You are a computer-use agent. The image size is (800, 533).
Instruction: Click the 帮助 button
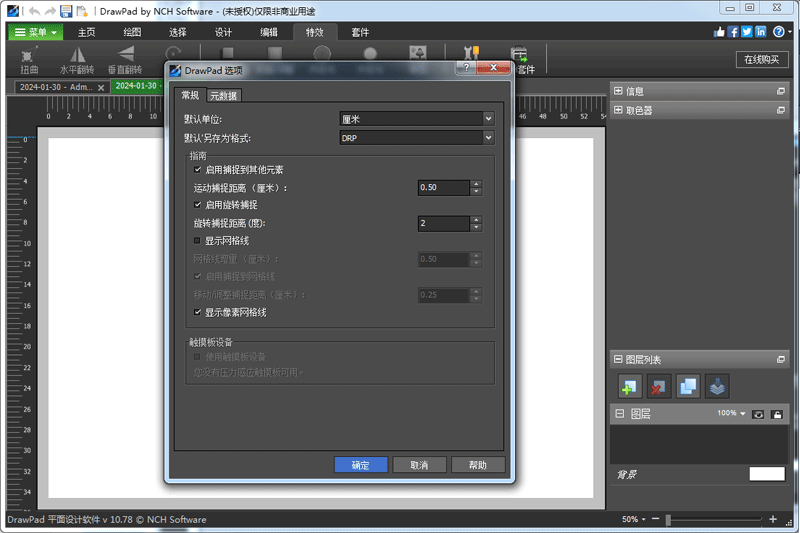point(478,465)
